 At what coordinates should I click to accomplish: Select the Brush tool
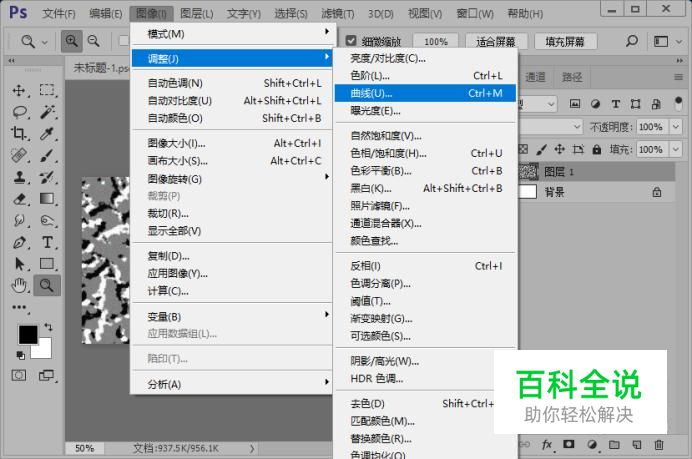[x=47, y=155]
